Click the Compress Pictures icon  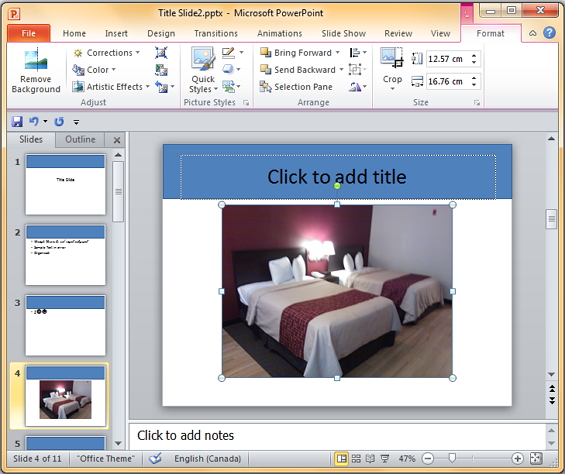pyautogui.click(x=161, y=53)
